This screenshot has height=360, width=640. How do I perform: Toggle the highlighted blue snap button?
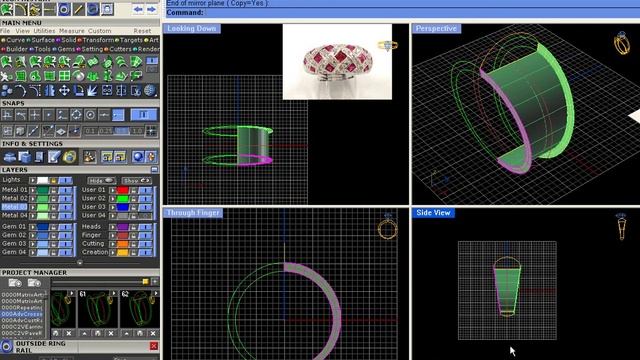click(x=118, y=115)
